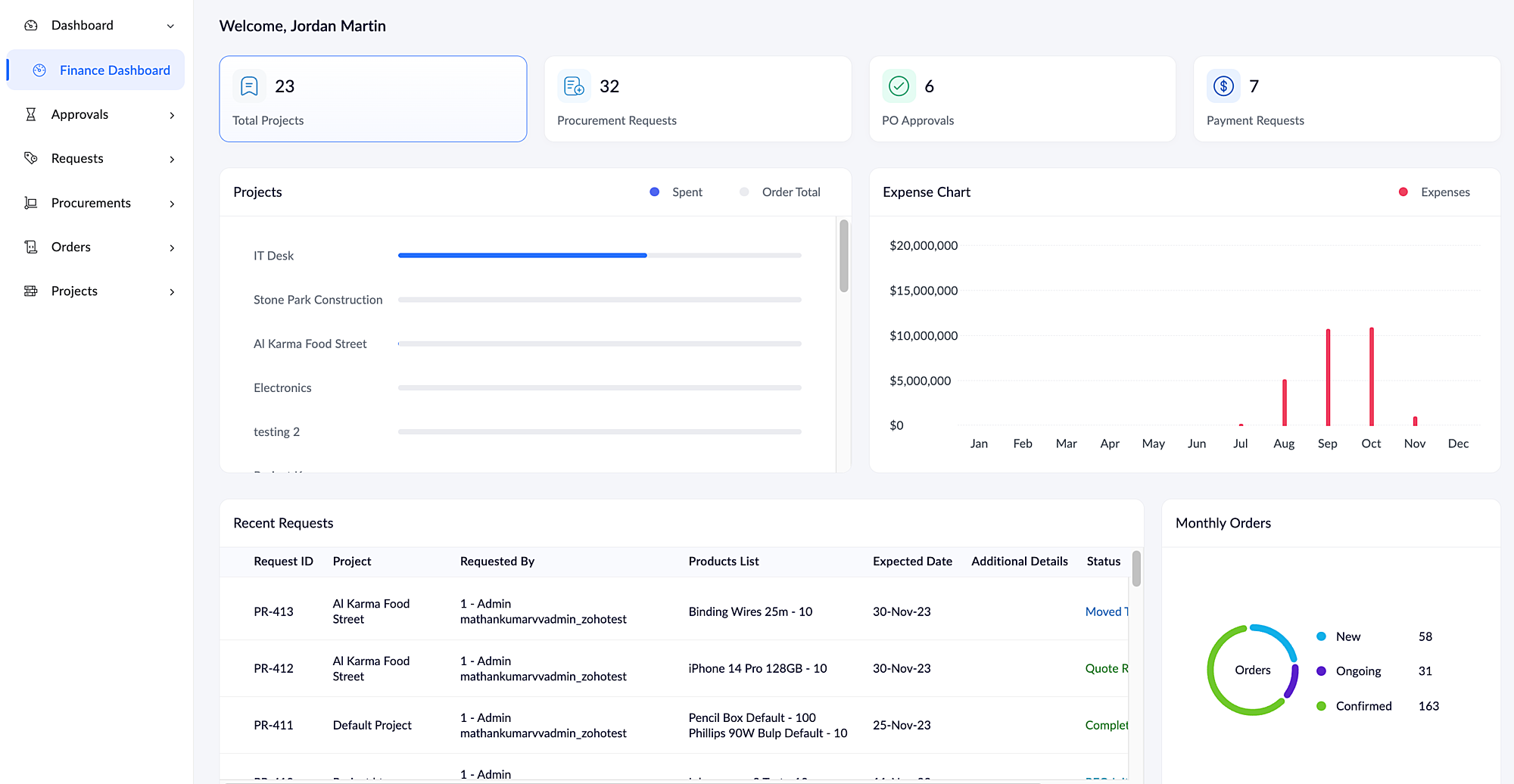This screenshot has width=1514, height=784.
Task: Click the October expense bar
Action: (x=1372, y=377)
